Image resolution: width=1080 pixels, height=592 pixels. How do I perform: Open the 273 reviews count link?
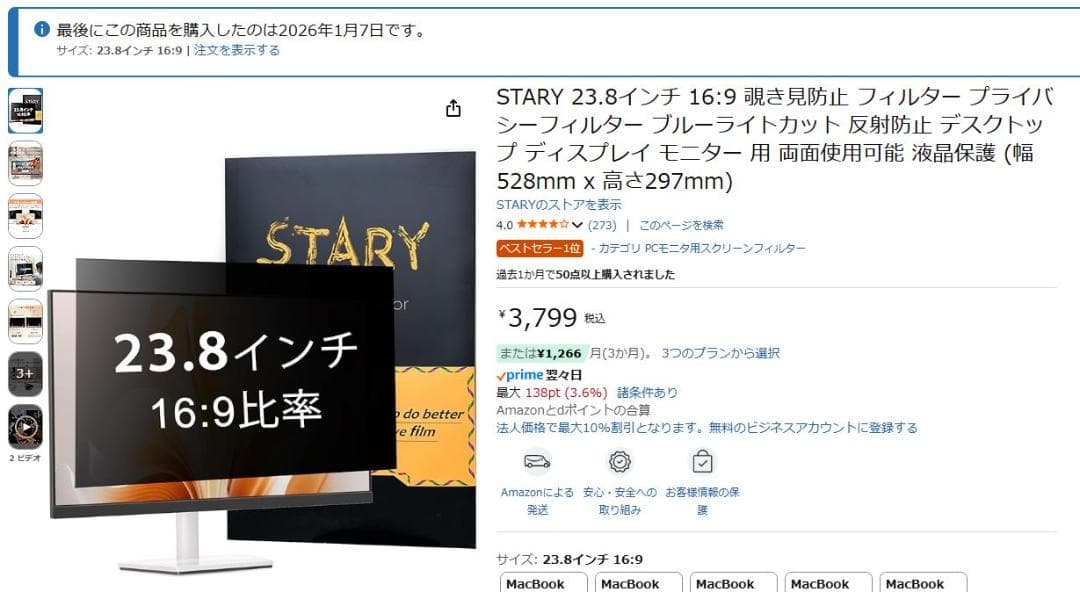tap(602, 225)
